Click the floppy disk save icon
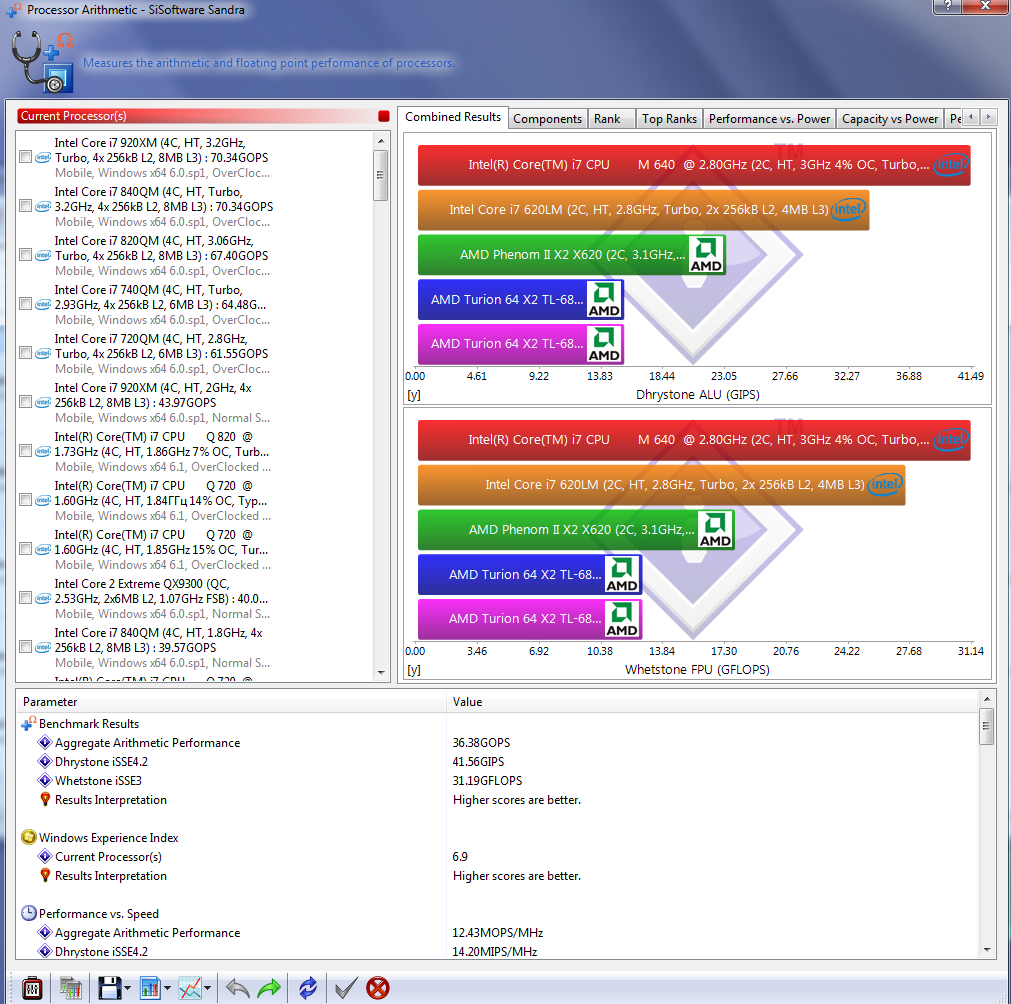The image size is (1011, 1004). [x=109, y=987]
